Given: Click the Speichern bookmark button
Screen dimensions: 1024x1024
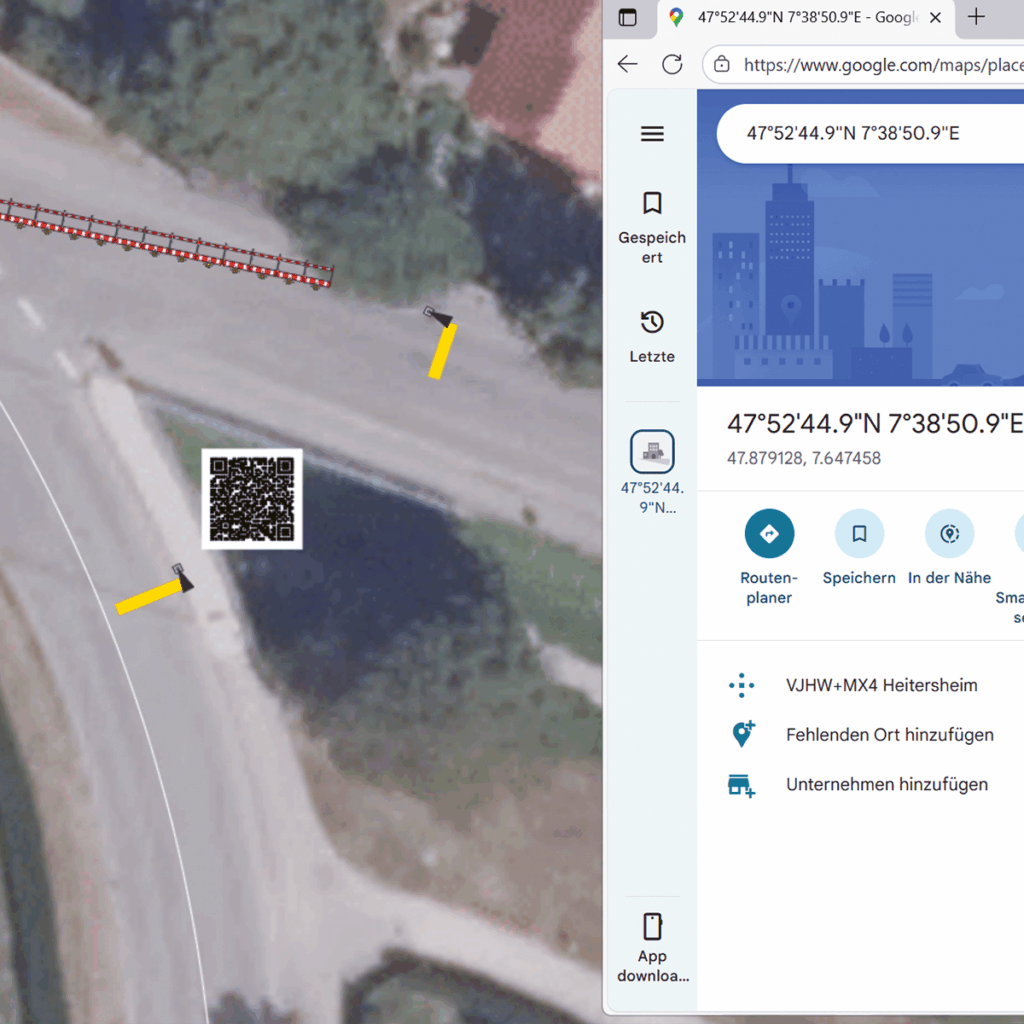Looking at the screenshot, I should 859,534.
